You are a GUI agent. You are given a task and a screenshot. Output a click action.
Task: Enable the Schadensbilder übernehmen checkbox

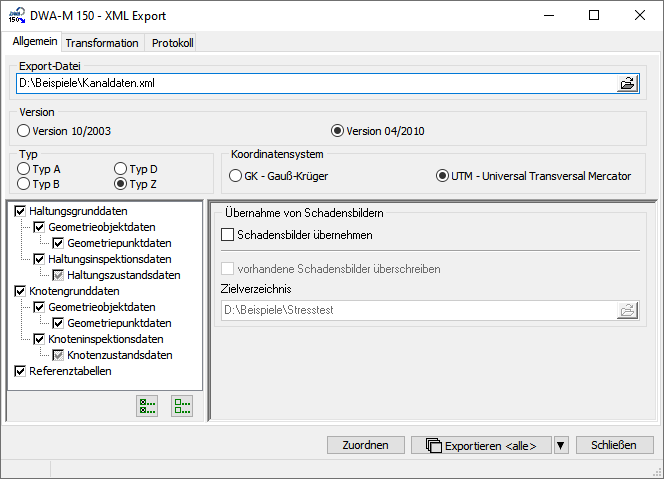(x=227, y=235)
